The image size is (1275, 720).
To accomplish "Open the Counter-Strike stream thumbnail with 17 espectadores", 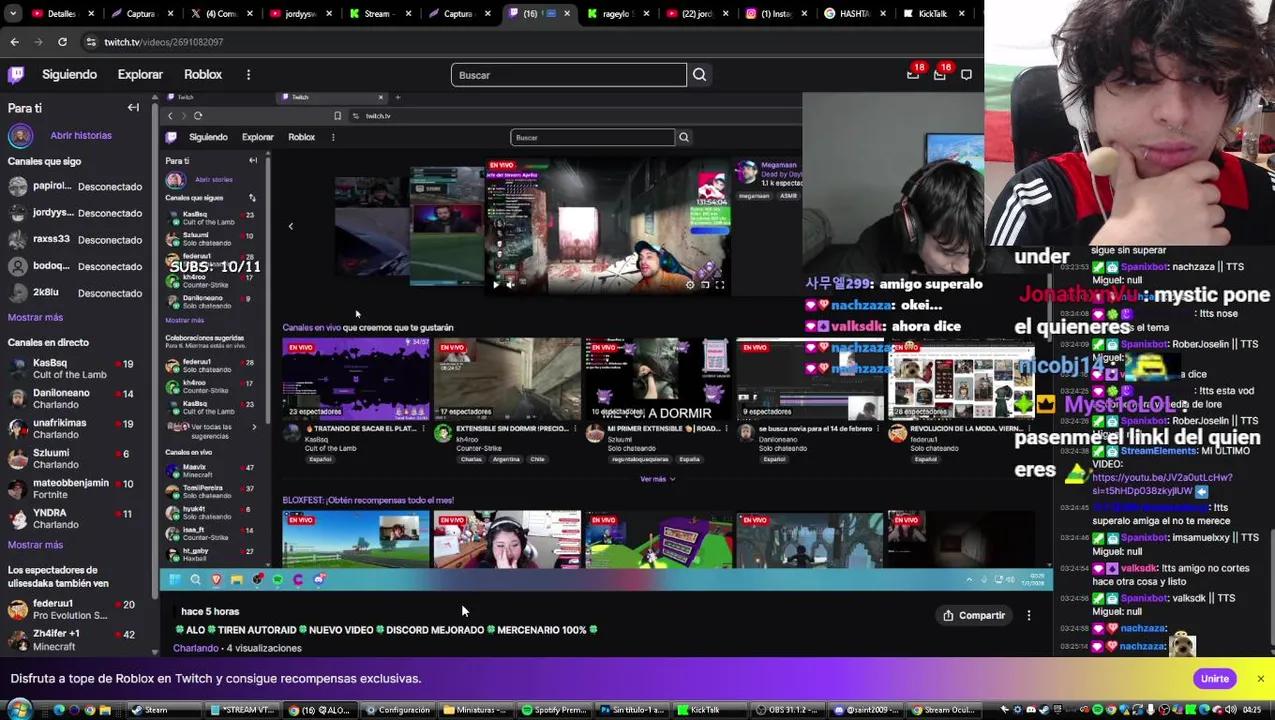I will 508,379.
